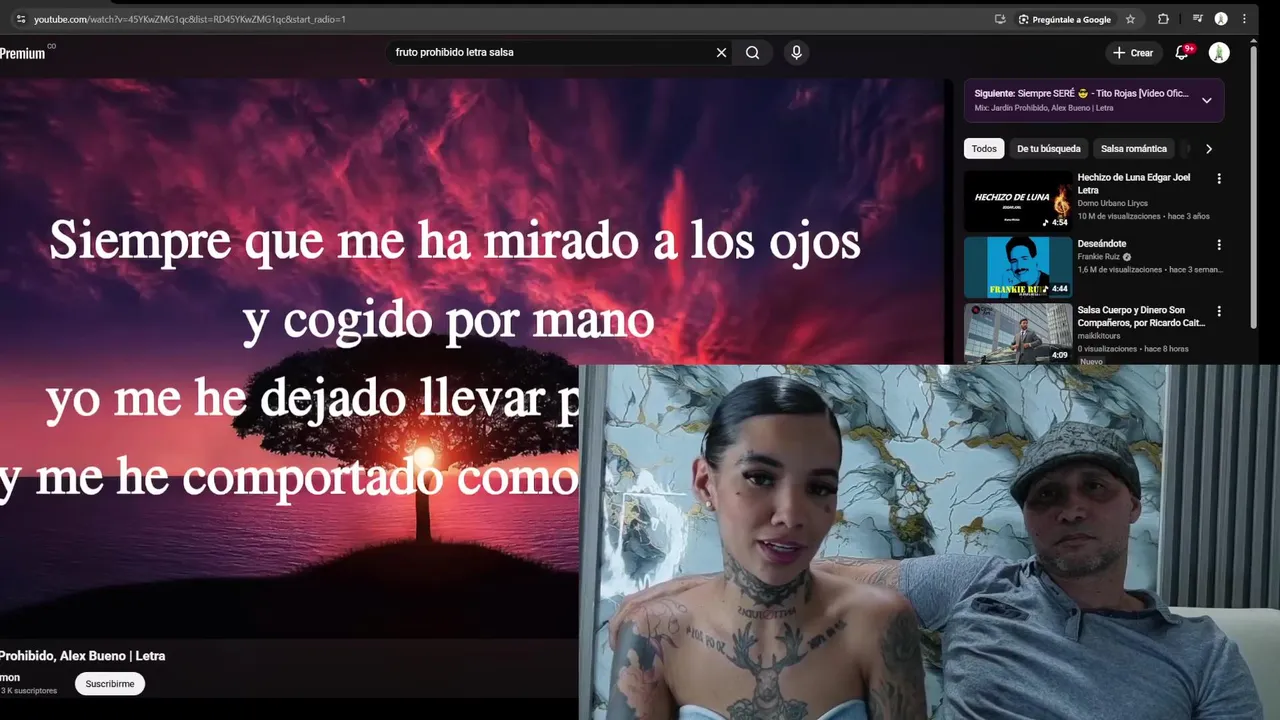Open the browser extensions puzzle icon
Screen dimensions: 1280x720
click(1163, 19)
